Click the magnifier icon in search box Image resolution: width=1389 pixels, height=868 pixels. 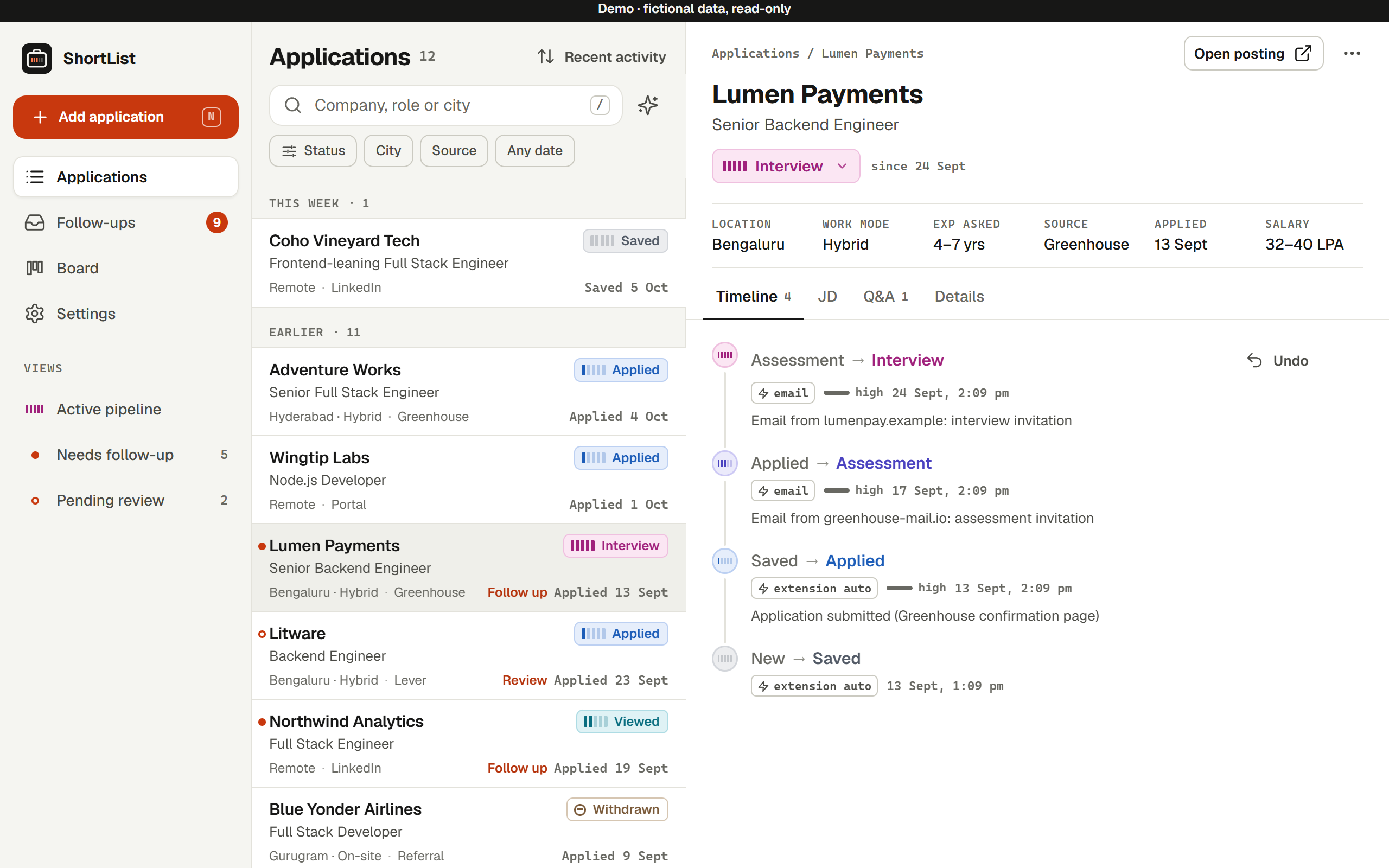click(293, 105)
